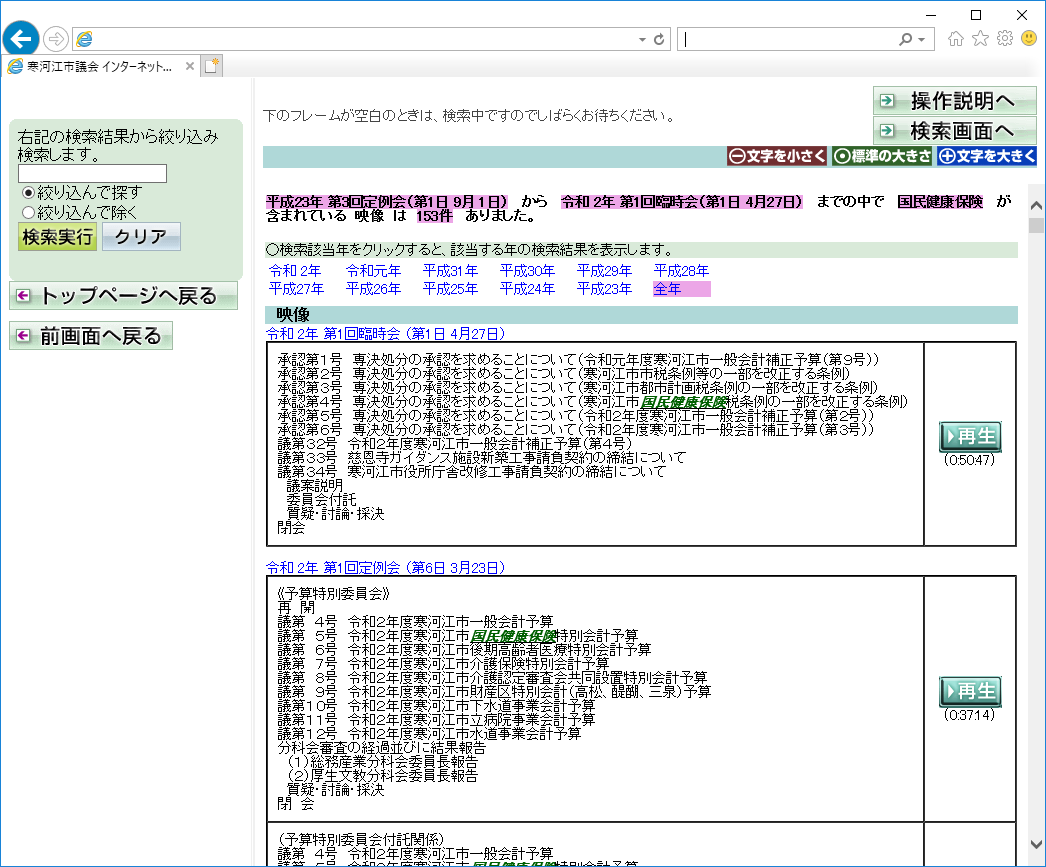This screenshot has height=867, width=1046.
Task: Open 令和 2年 第1回臨時会 4月27日 link
Action: [x=386, y=333]
